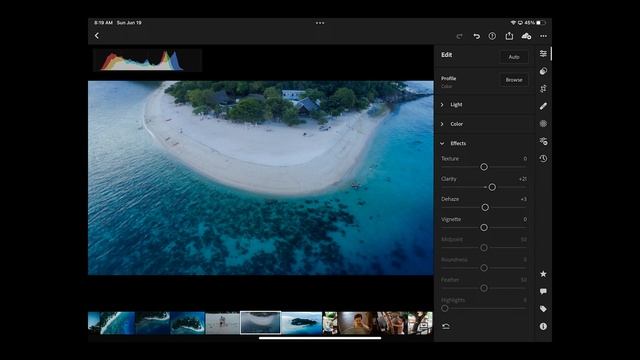The width and height of the screenshot is (640, 360).
Task: Click the time in status bar
Action: tap(103, 23)
